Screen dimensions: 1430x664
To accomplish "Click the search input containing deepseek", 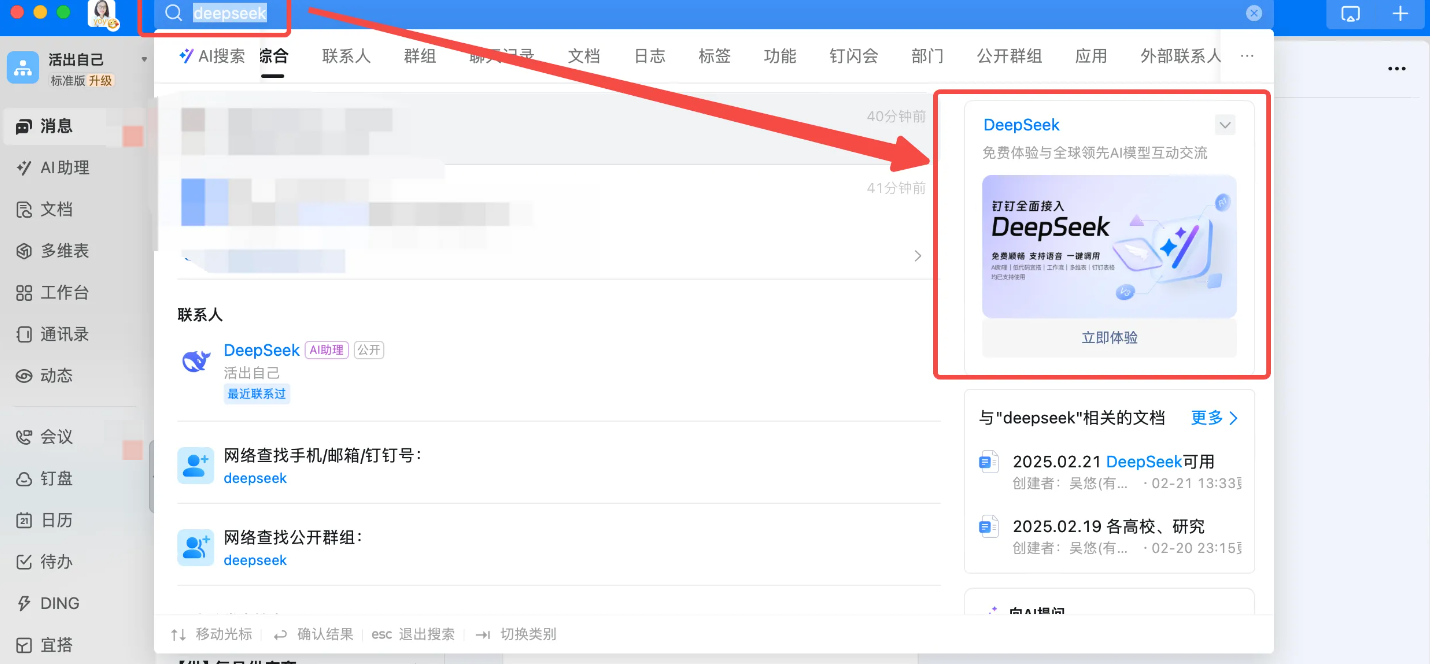I will coord(714,13).
